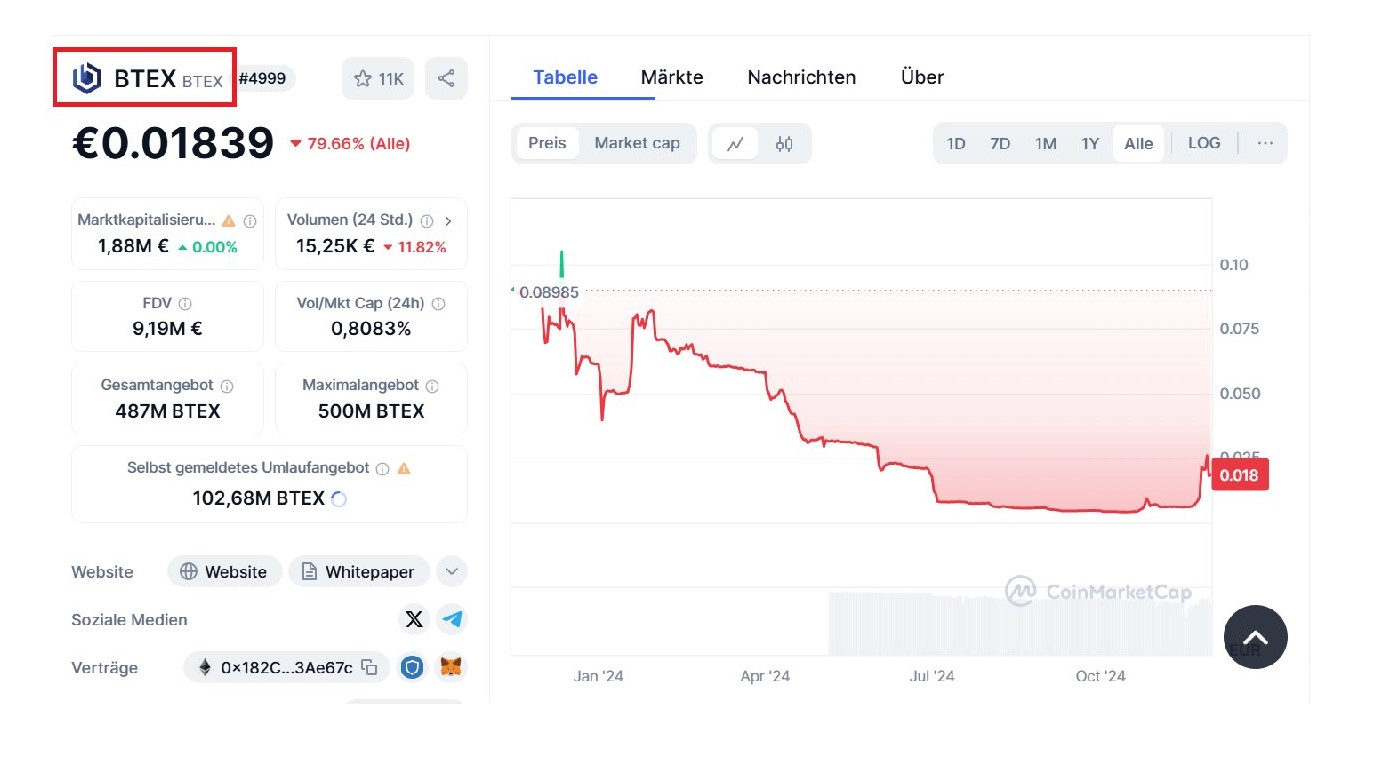Open the three-dots chart options menu

(x=1265, y=143)
